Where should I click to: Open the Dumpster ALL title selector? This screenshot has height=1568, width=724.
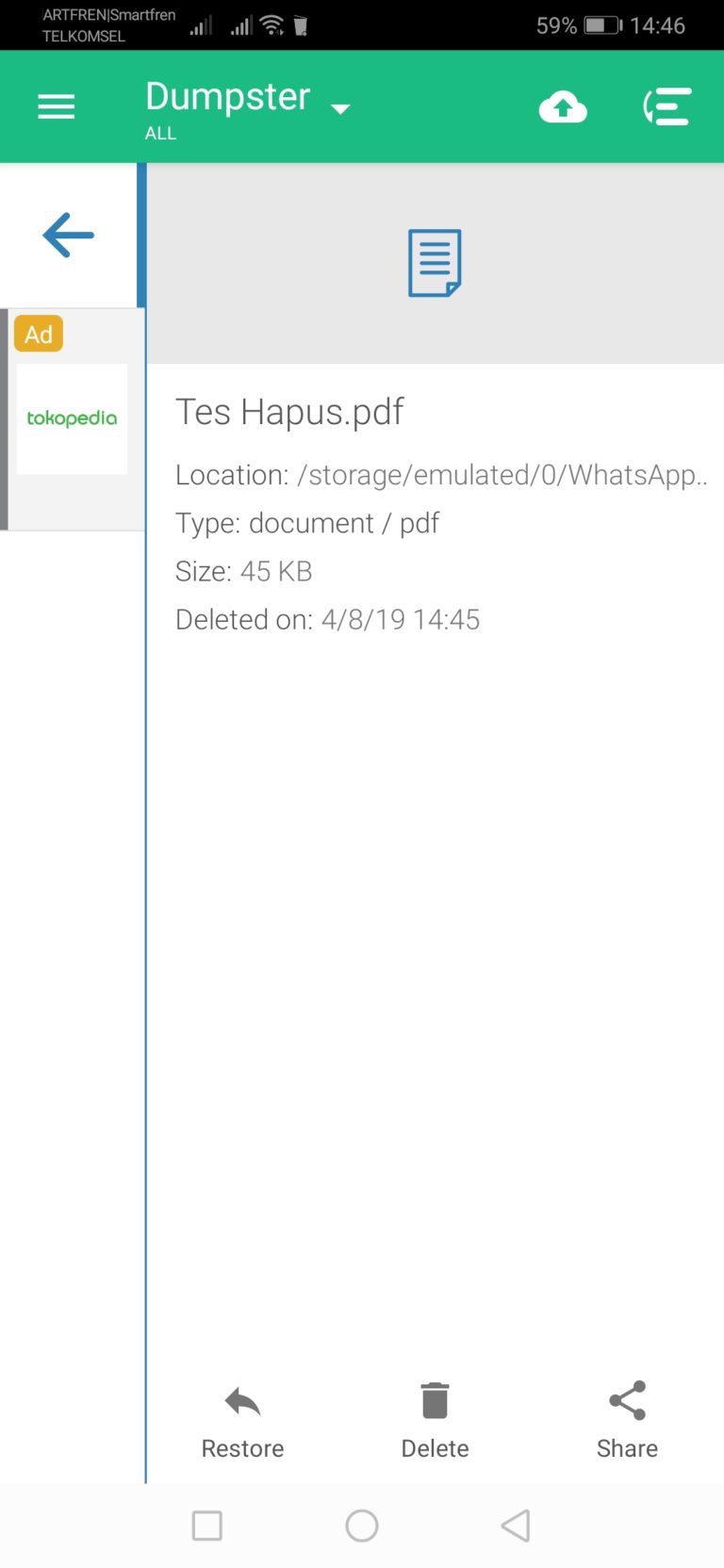pos(228,108)
